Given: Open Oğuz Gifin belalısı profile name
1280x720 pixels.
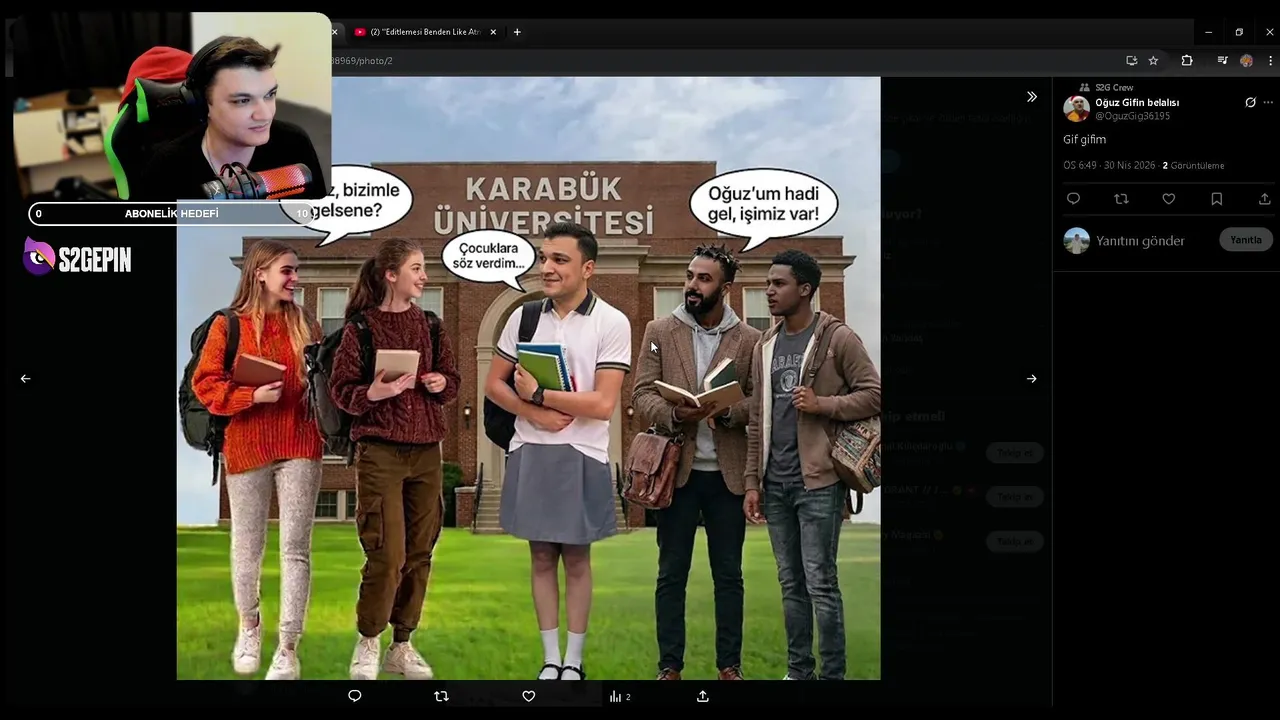Looking at the screenshot, I should point(1137,102).
